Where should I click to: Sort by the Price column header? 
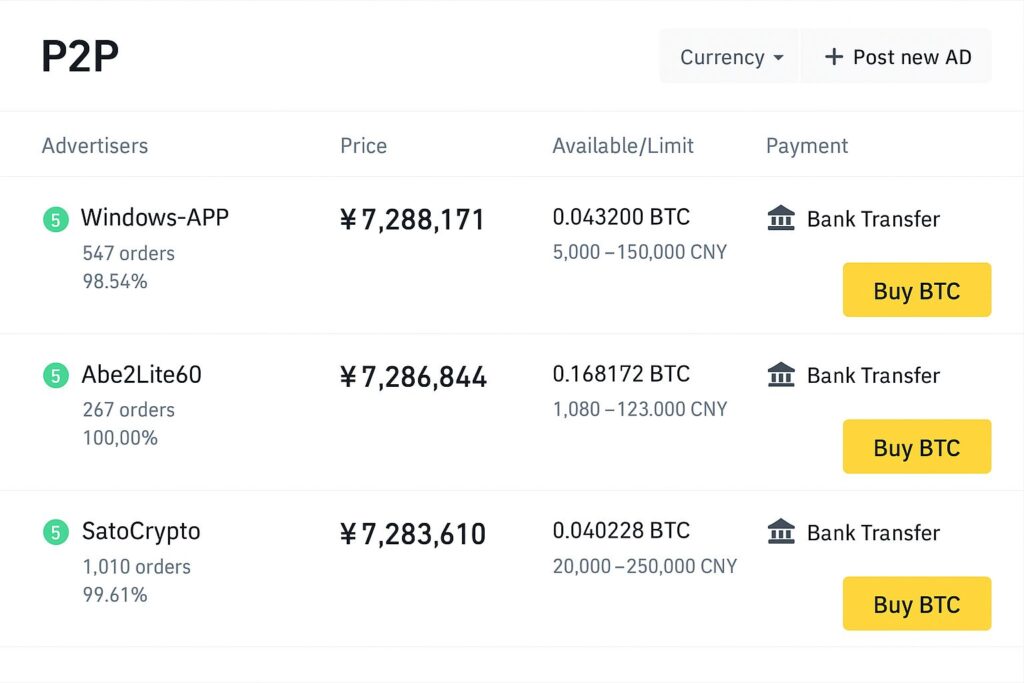(x=364, y=146)
